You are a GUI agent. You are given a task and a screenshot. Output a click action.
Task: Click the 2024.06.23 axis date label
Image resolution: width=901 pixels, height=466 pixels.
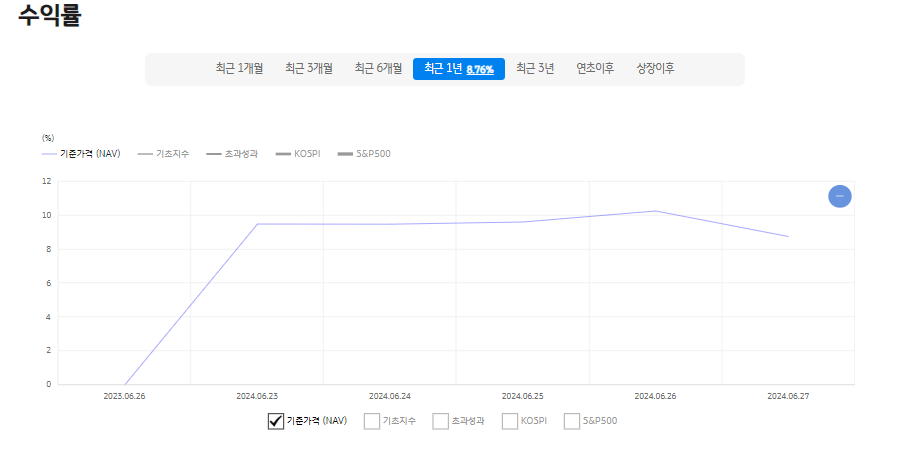[x=257, y=396]
